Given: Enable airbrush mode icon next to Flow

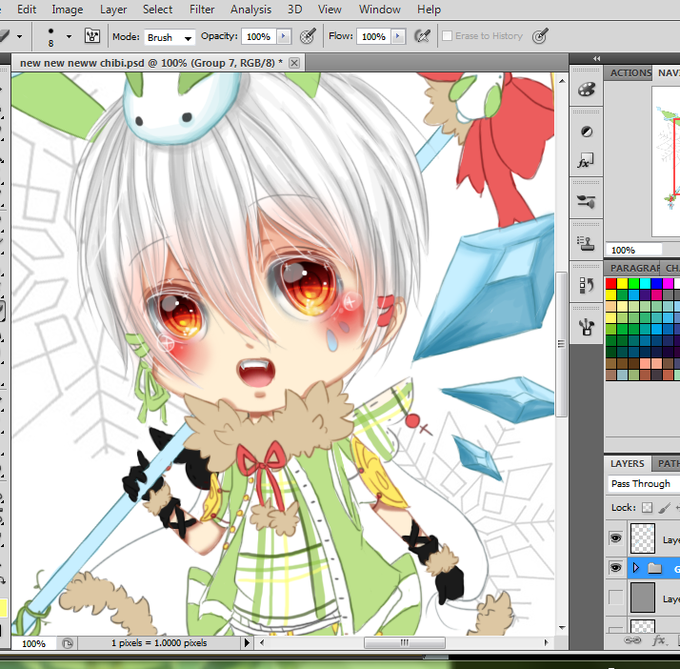Looking at the screenshot, I should 422,36.
